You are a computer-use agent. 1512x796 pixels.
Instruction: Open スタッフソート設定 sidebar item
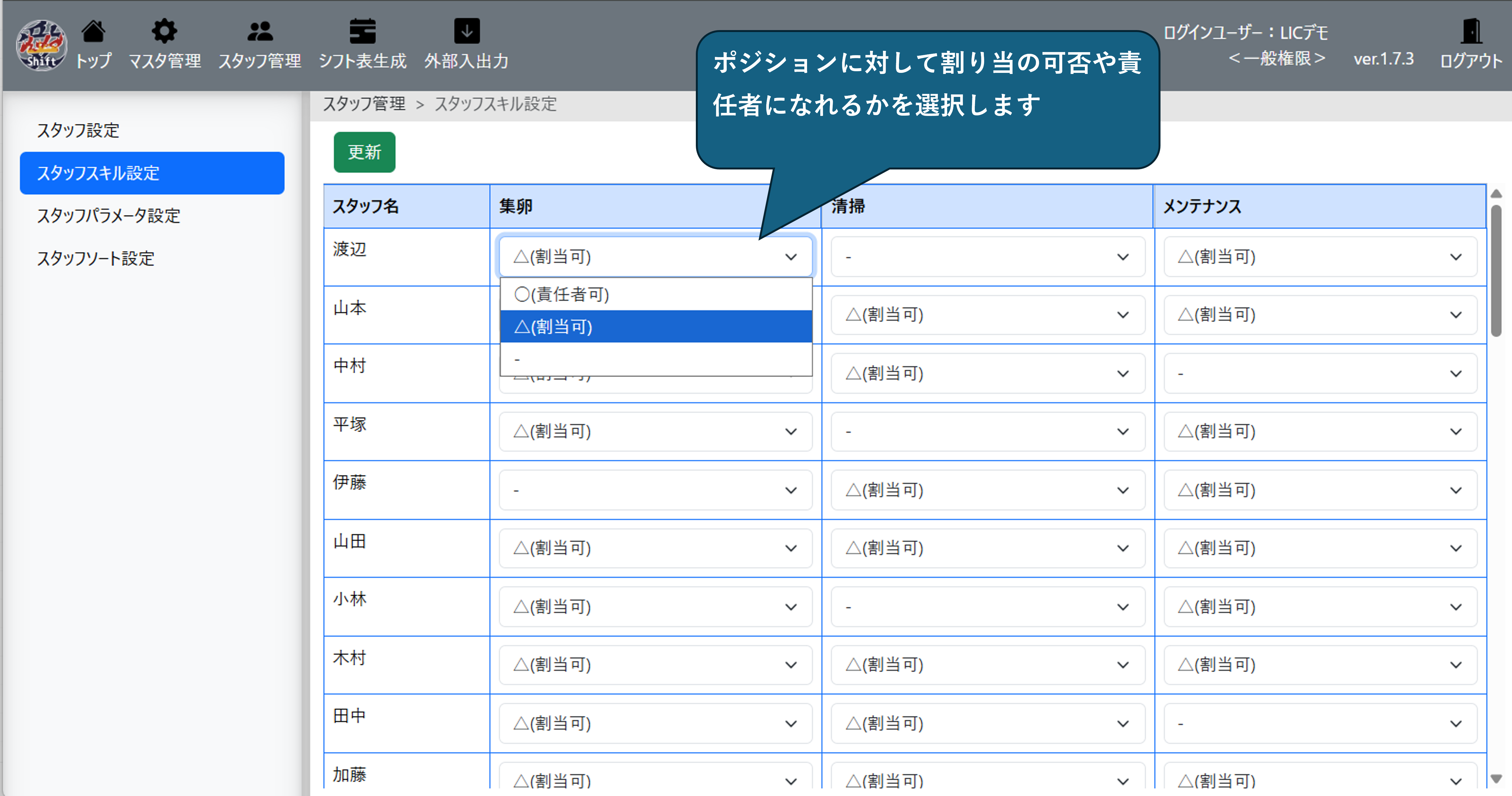point(96,258)
